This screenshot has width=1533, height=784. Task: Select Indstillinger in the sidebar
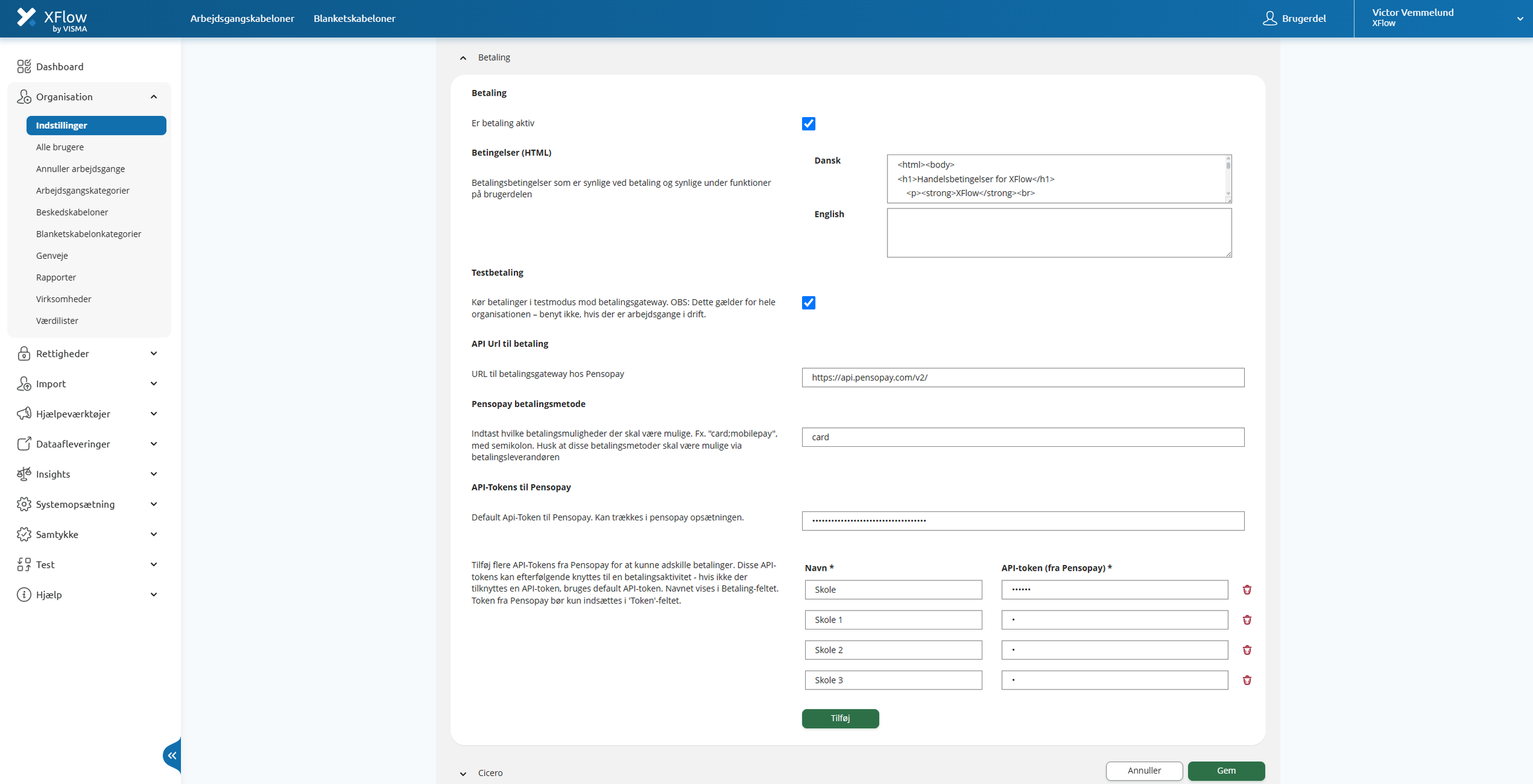[96, 126]
